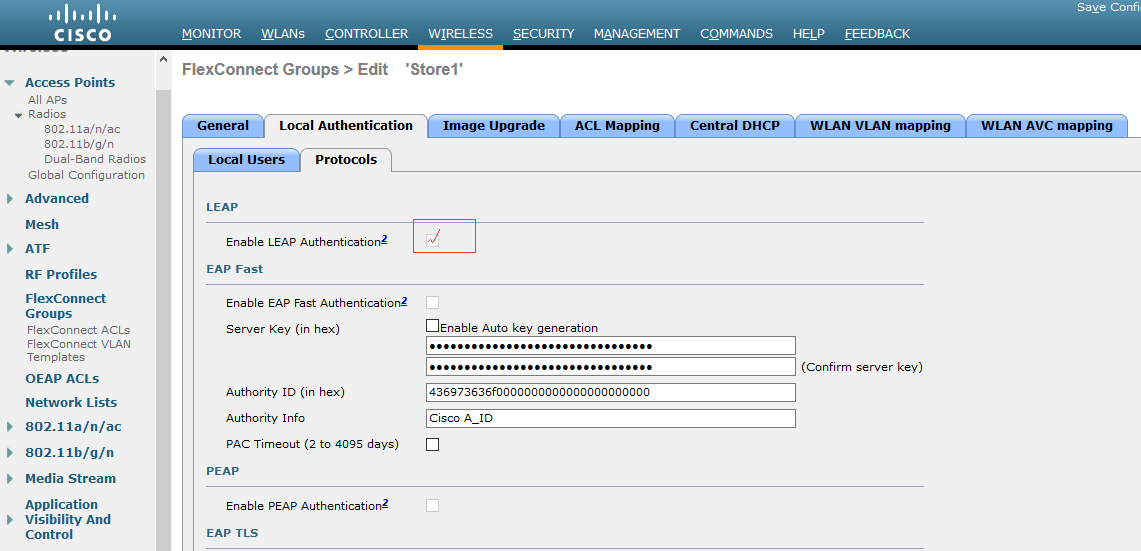This screenshot has height=551, width=1141.
Task: Open the Central DHCP tab
Action: (x=735, y=126)
